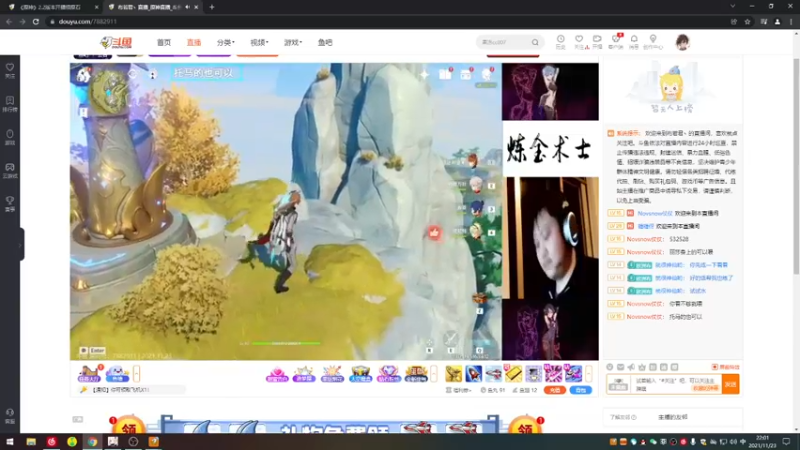Screen dimensions: 800x450
Task: Open the Windows notification center
Action: pyautogui.click(x=787, y=442)
